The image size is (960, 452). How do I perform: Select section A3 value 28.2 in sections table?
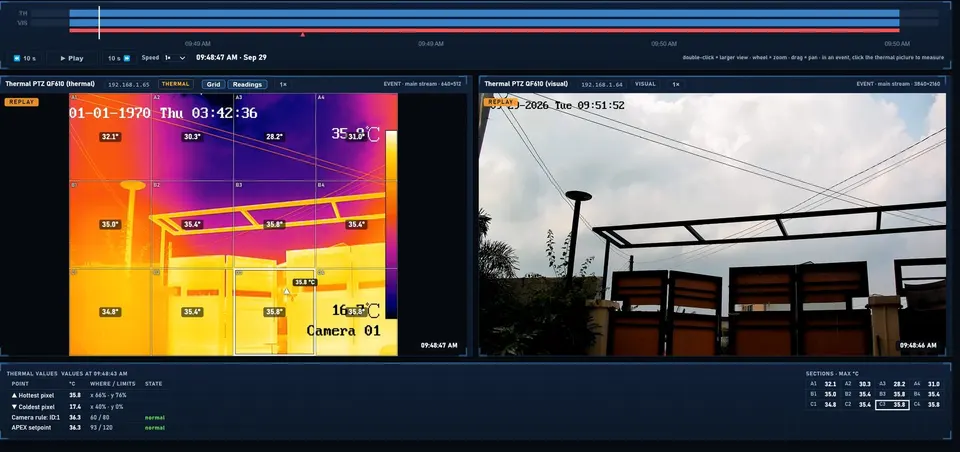click(892, 384)
